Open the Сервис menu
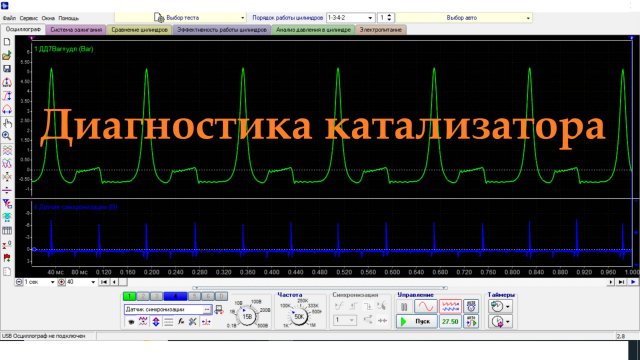This screenshot has height=360, width=640. click(x=29, y=18)
